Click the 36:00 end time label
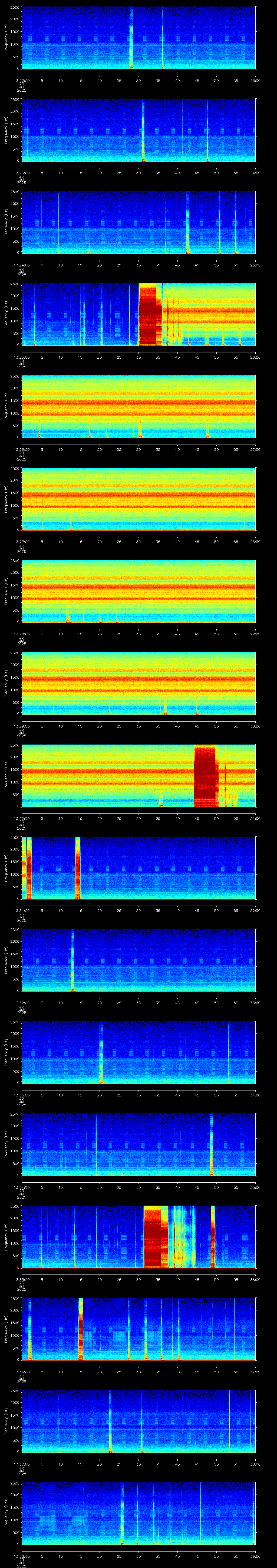This screenshot has width=277, height=1568. coord(255,1279)
